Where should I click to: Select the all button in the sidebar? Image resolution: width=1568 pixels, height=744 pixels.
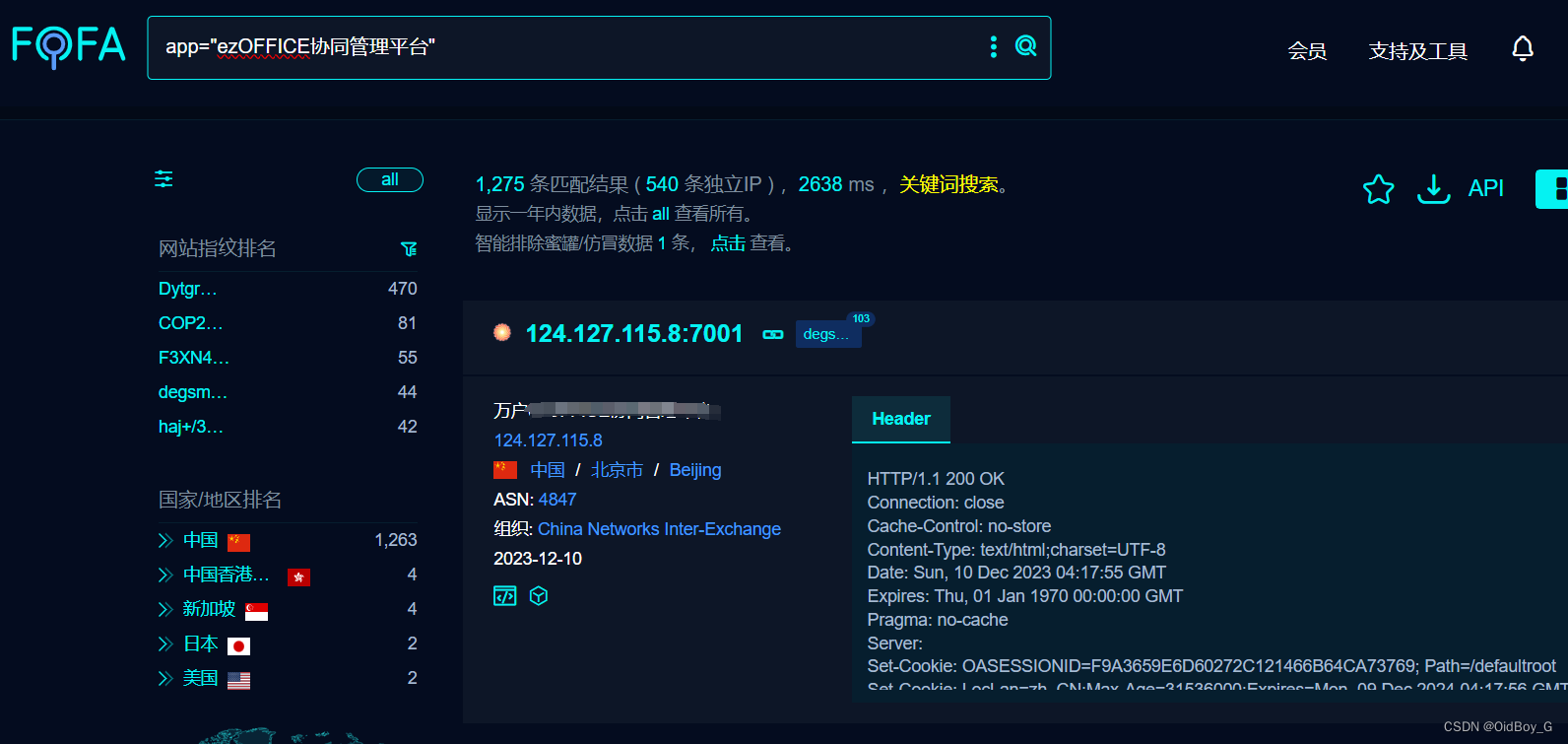[x=390, y=179]
